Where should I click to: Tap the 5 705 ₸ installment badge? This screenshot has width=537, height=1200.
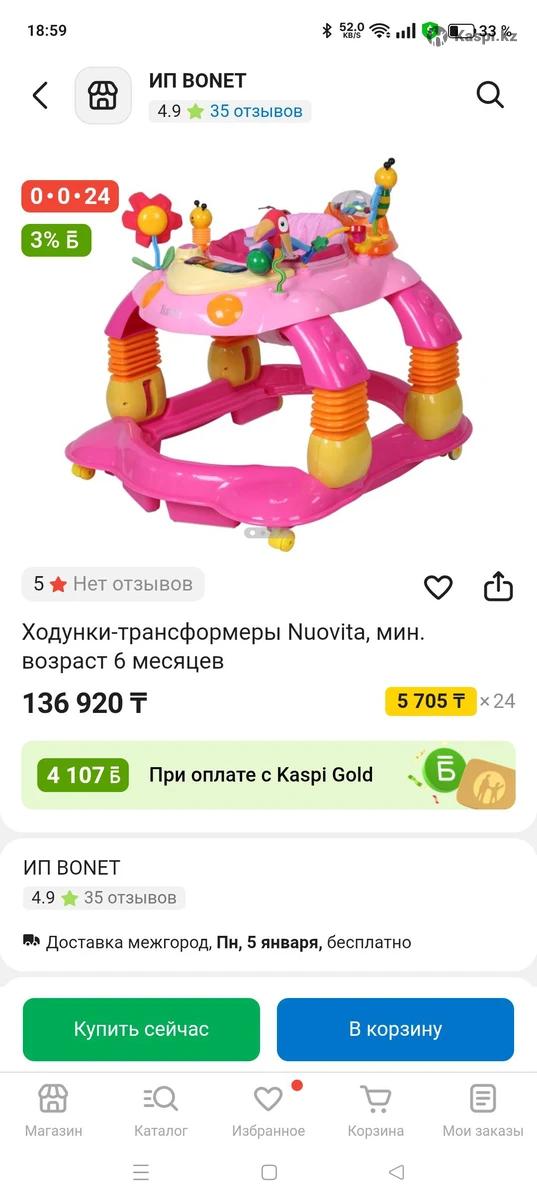click(x=431, y=701)
